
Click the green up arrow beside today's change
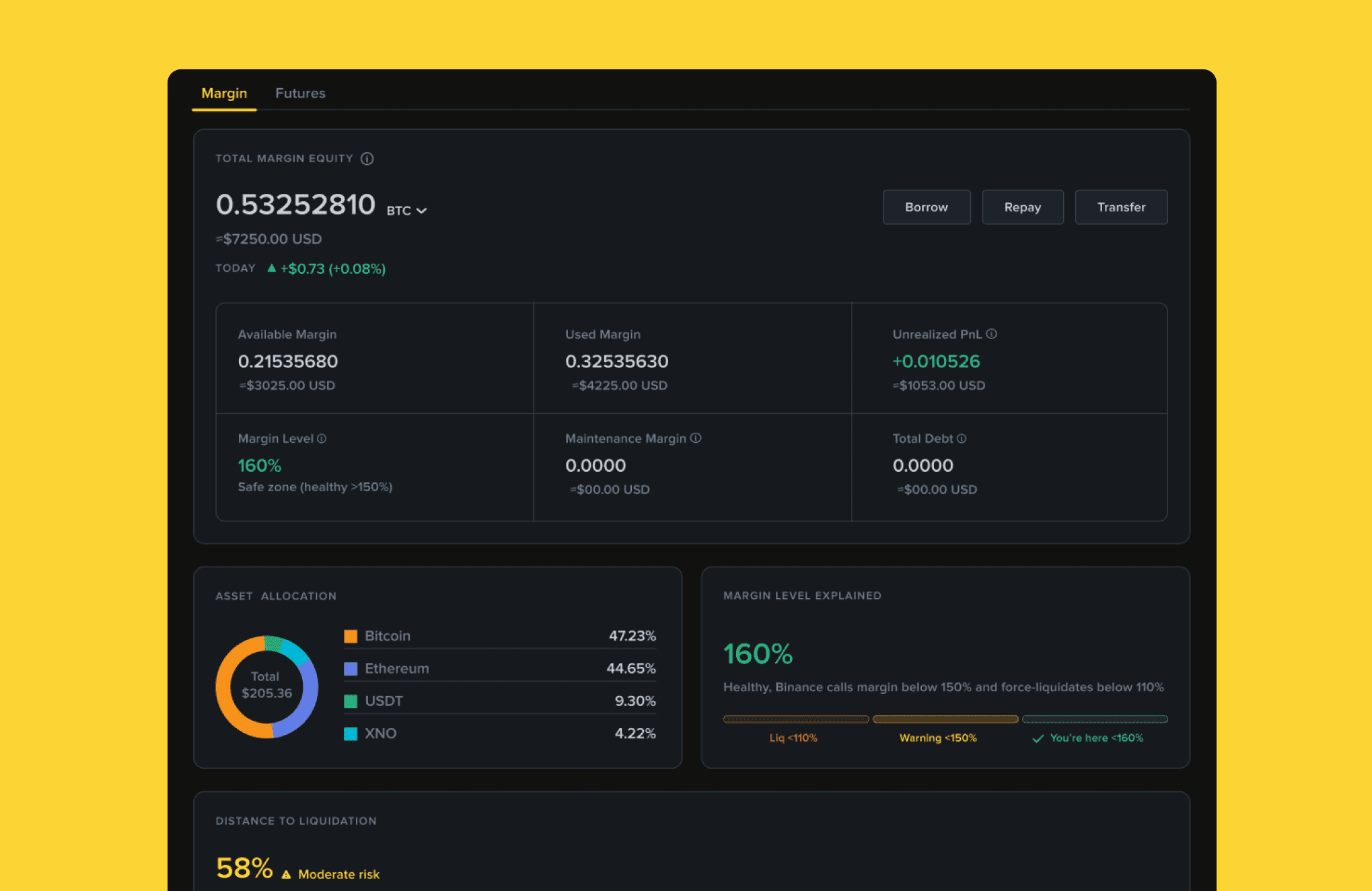click(271, 268)
